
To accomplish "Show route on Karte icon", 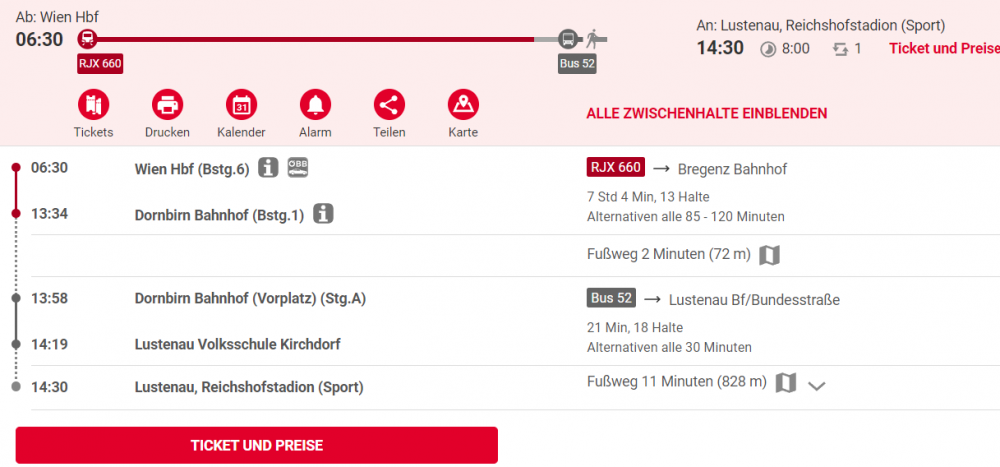I will [463, 105].
